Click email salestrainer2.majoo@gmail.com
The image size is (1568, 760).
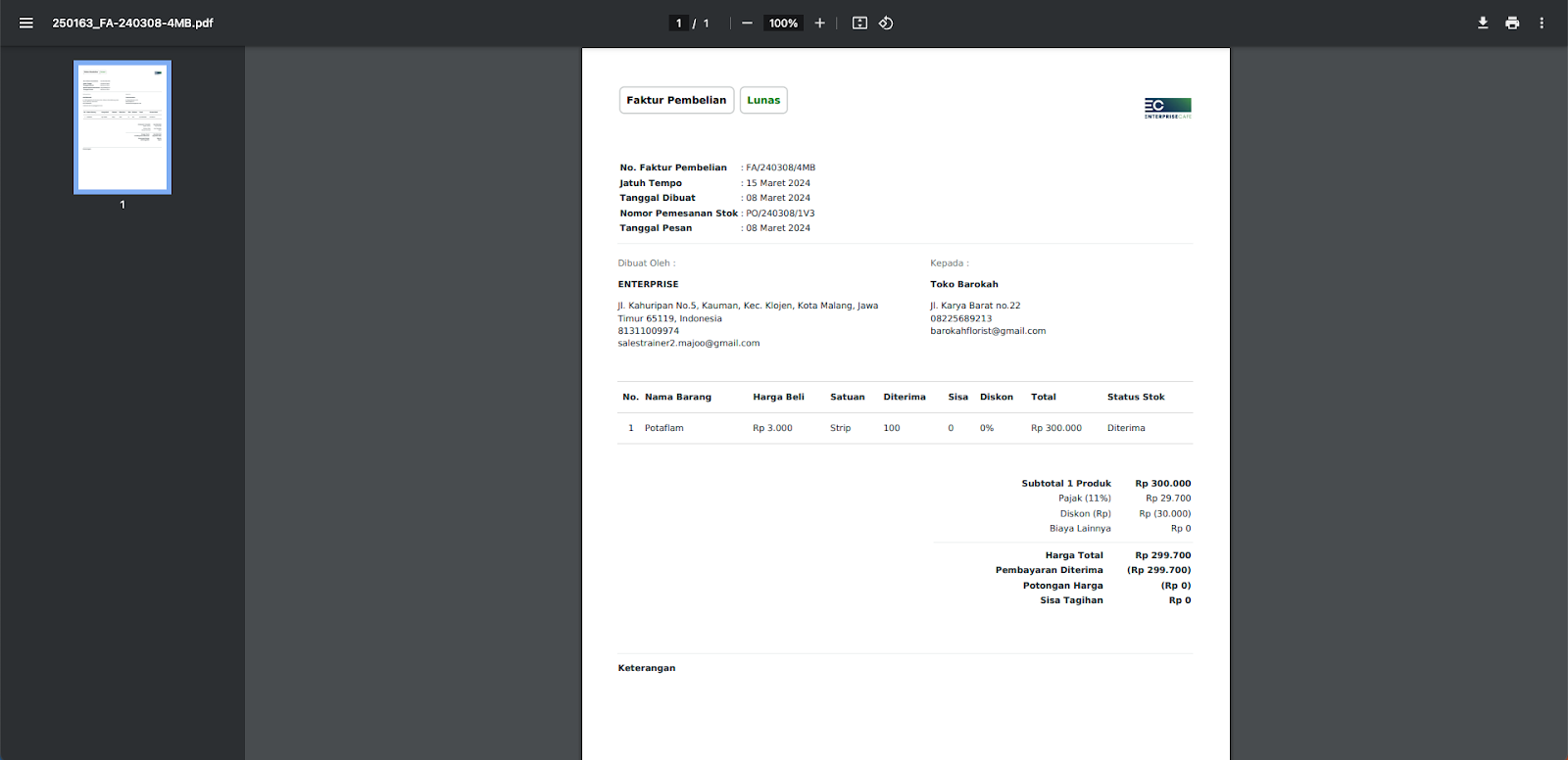coord(689,344)
